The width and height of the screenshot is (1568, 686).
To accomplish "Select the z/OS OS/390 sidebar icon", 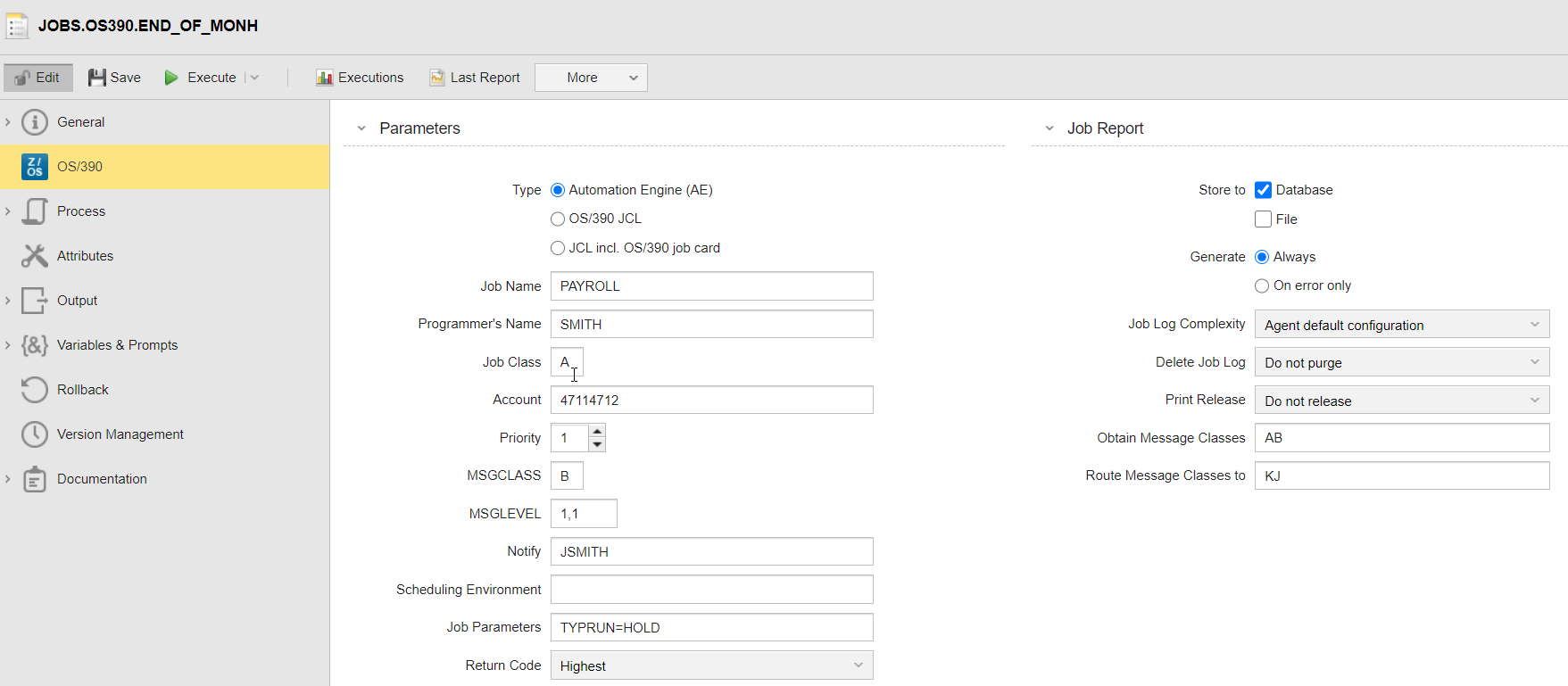I will click(35, 167).
